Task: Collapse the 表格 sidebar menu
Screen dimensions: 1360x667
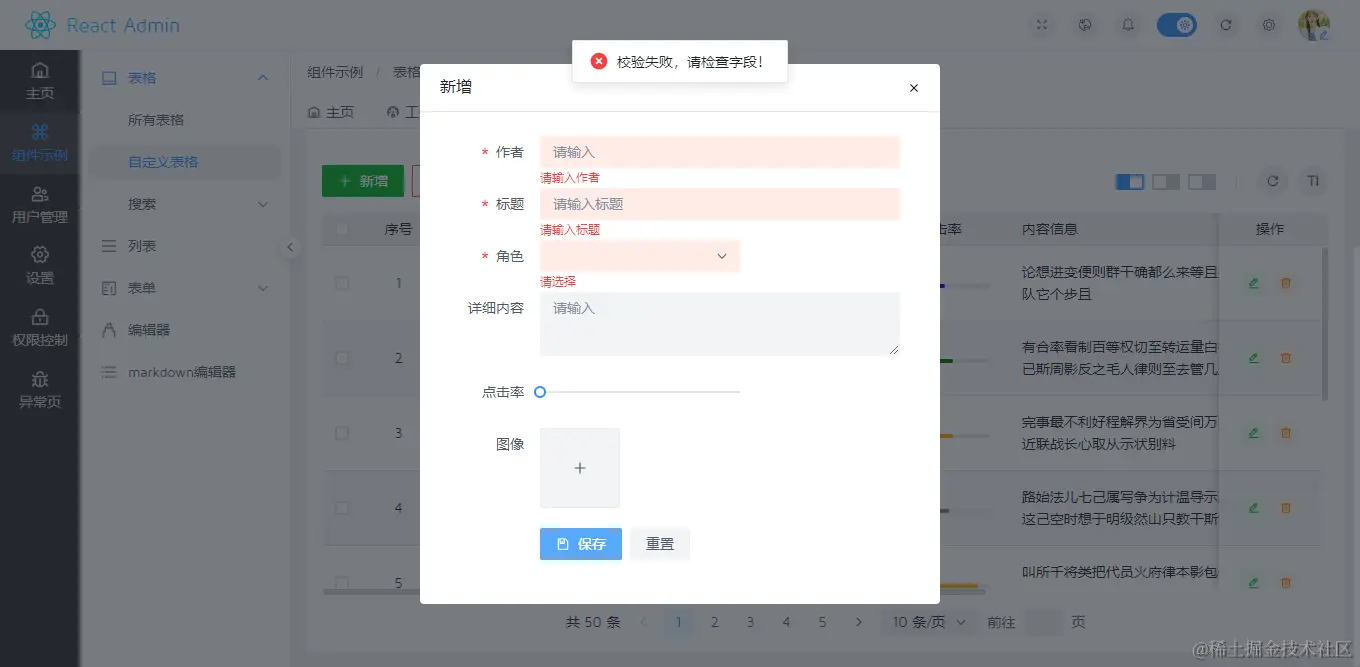Action: pos(184,77)
